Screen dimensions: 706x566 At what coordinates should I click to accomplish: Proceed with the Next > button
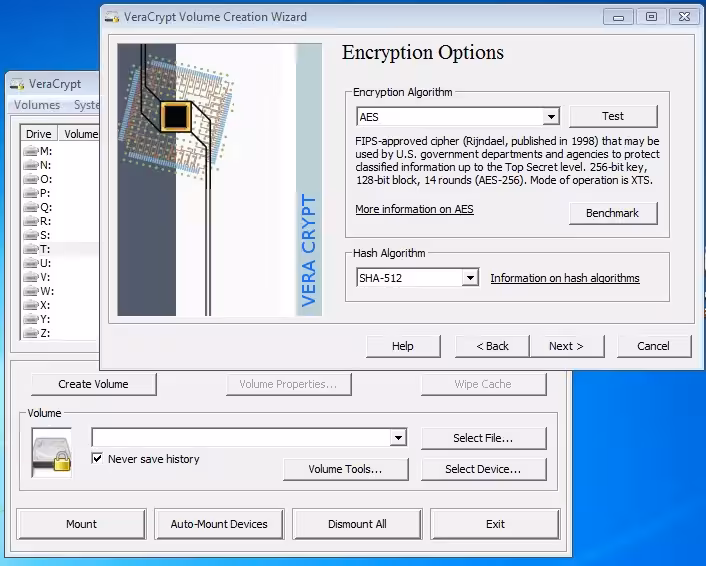click(x=566, y=346)
